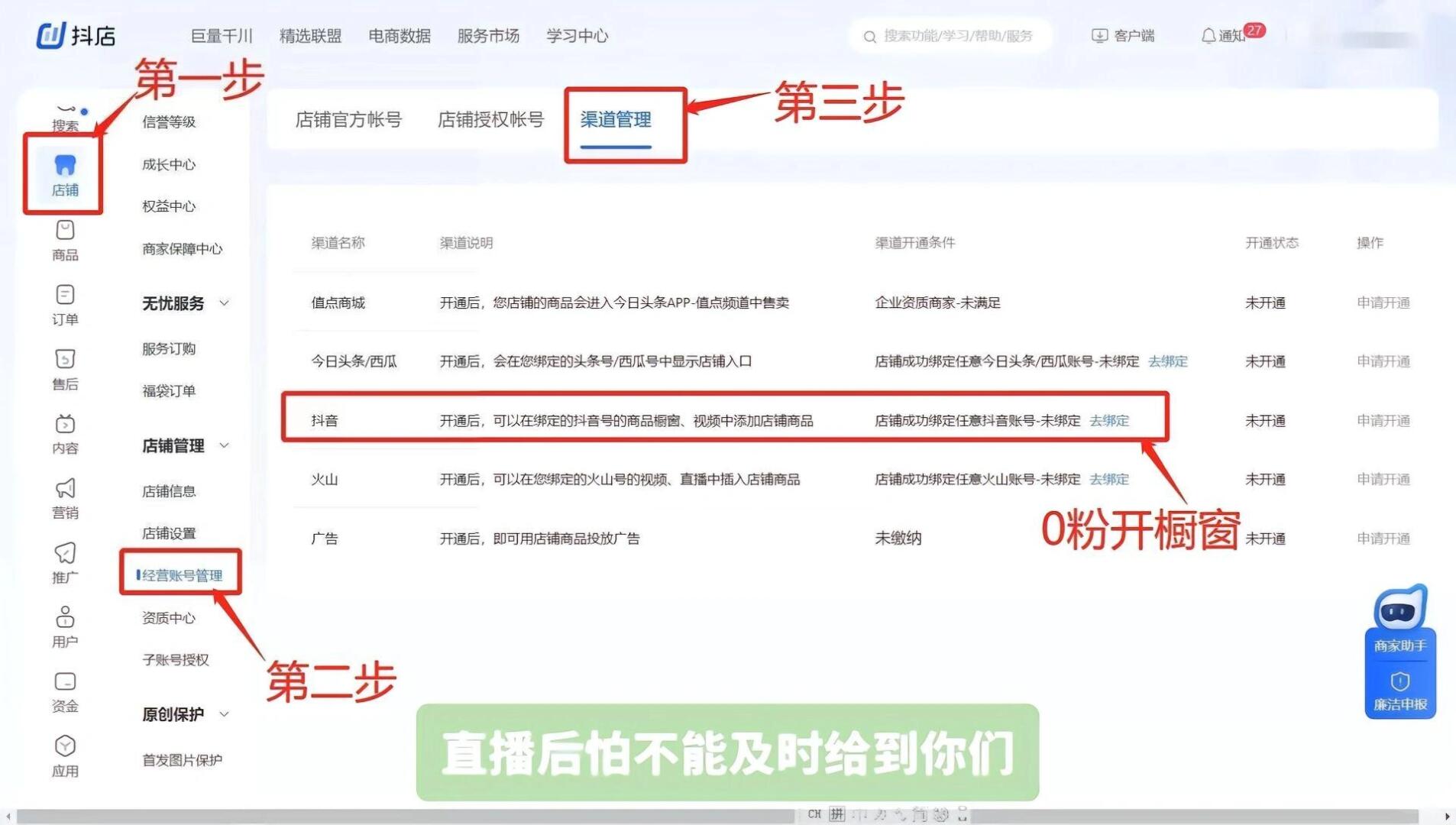The height and width of the screenshot is (825, 1456).
Task: Click the scrollbar right arrow
Action: click(1448, 816)
